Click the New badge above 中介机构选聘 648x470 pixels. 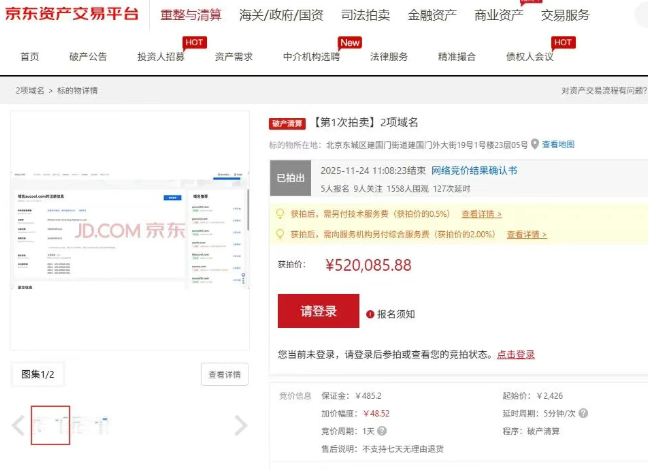coord(350,43)
